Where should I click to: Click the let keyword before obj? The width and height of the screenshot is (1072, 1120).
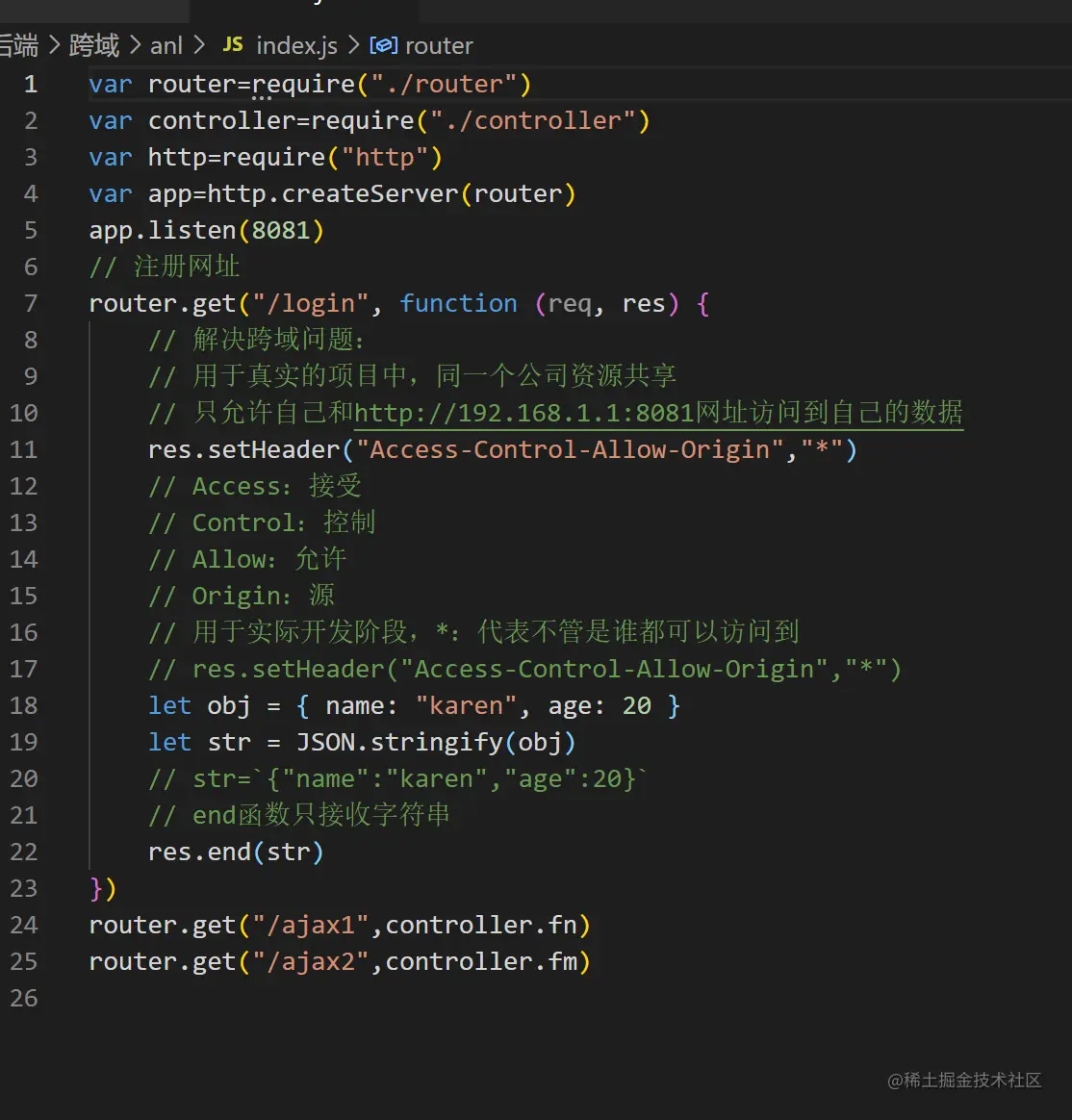point(169,705)
